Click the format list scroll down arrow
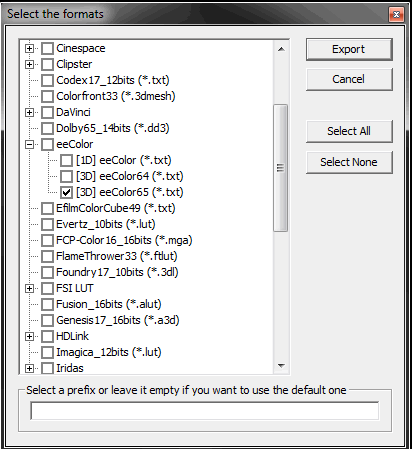 (x=281, y=366)
